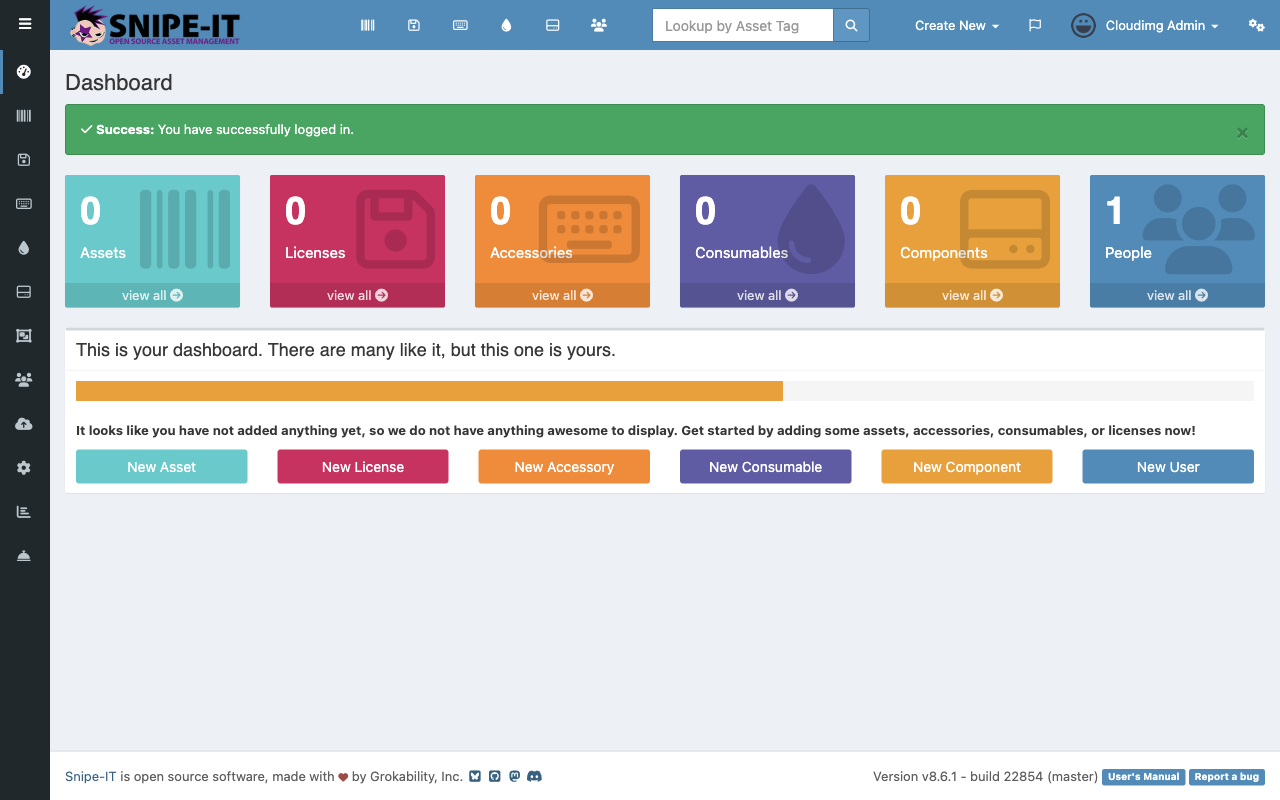View all Accessories from the orange card
1280x800 pixels.
click(562, 295)
